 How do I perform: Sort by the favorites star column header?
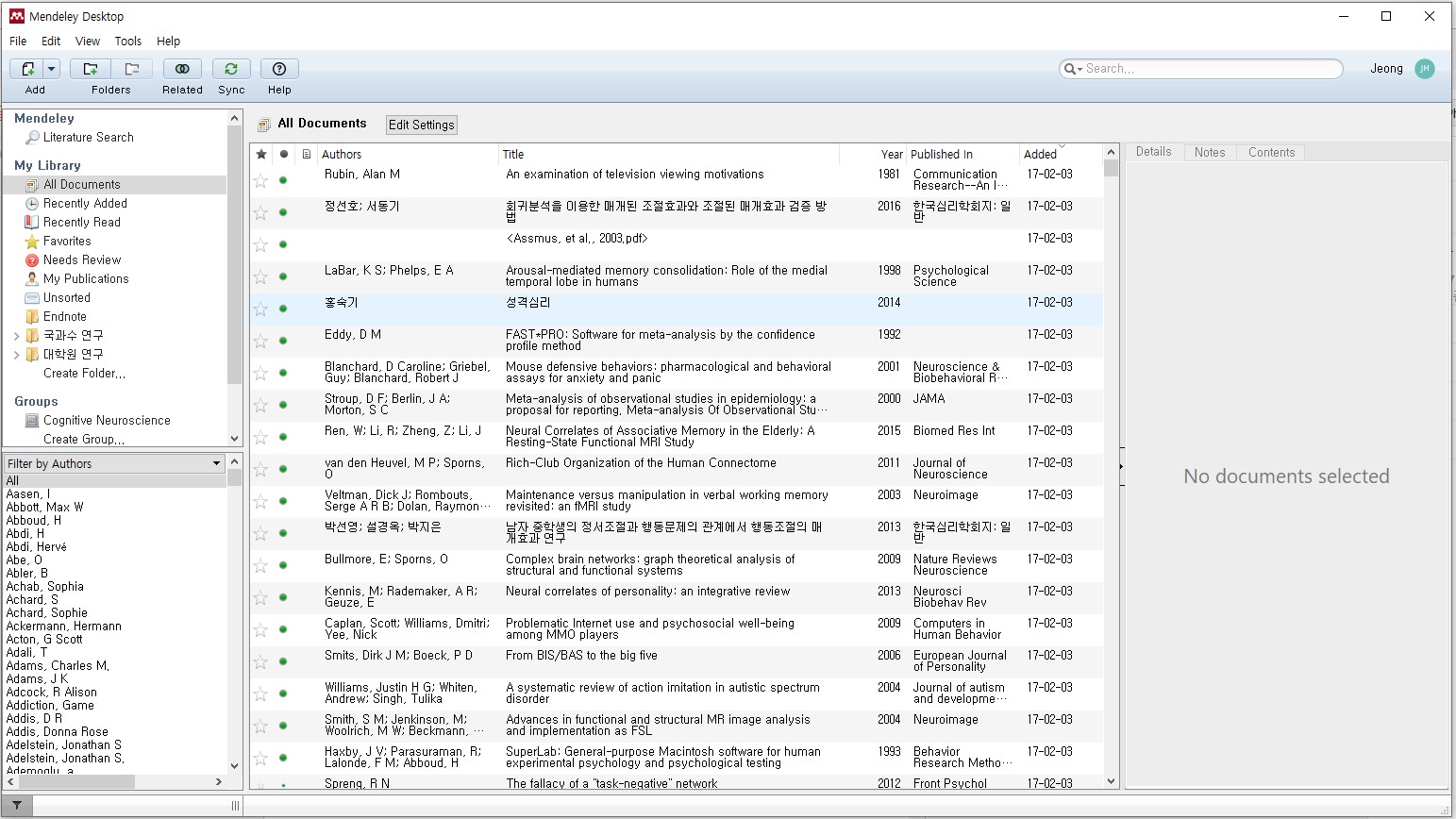261,154
